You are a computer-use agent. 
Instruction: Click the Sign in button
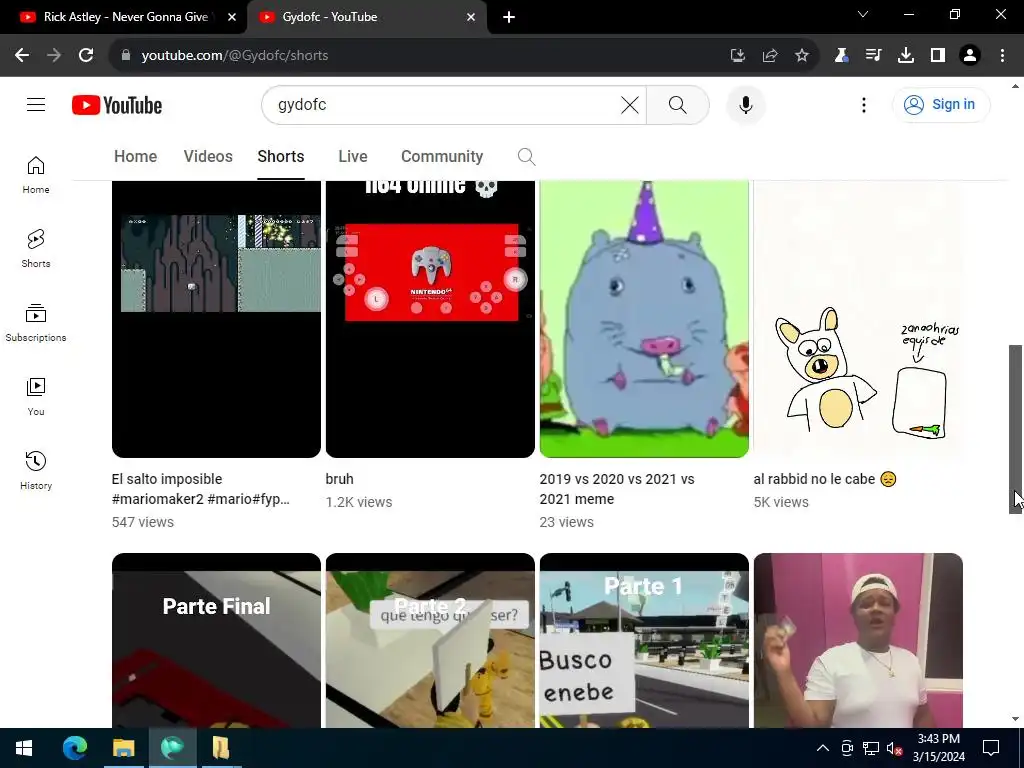pos(940,104)
